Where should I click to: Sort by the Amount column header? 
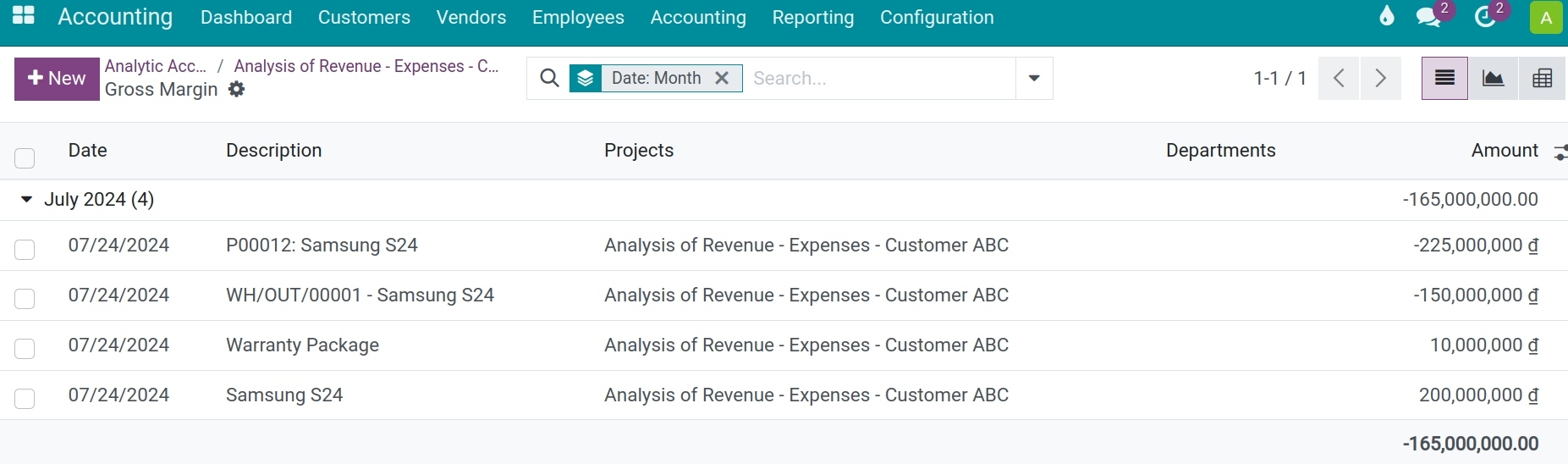click(1505, 151)
